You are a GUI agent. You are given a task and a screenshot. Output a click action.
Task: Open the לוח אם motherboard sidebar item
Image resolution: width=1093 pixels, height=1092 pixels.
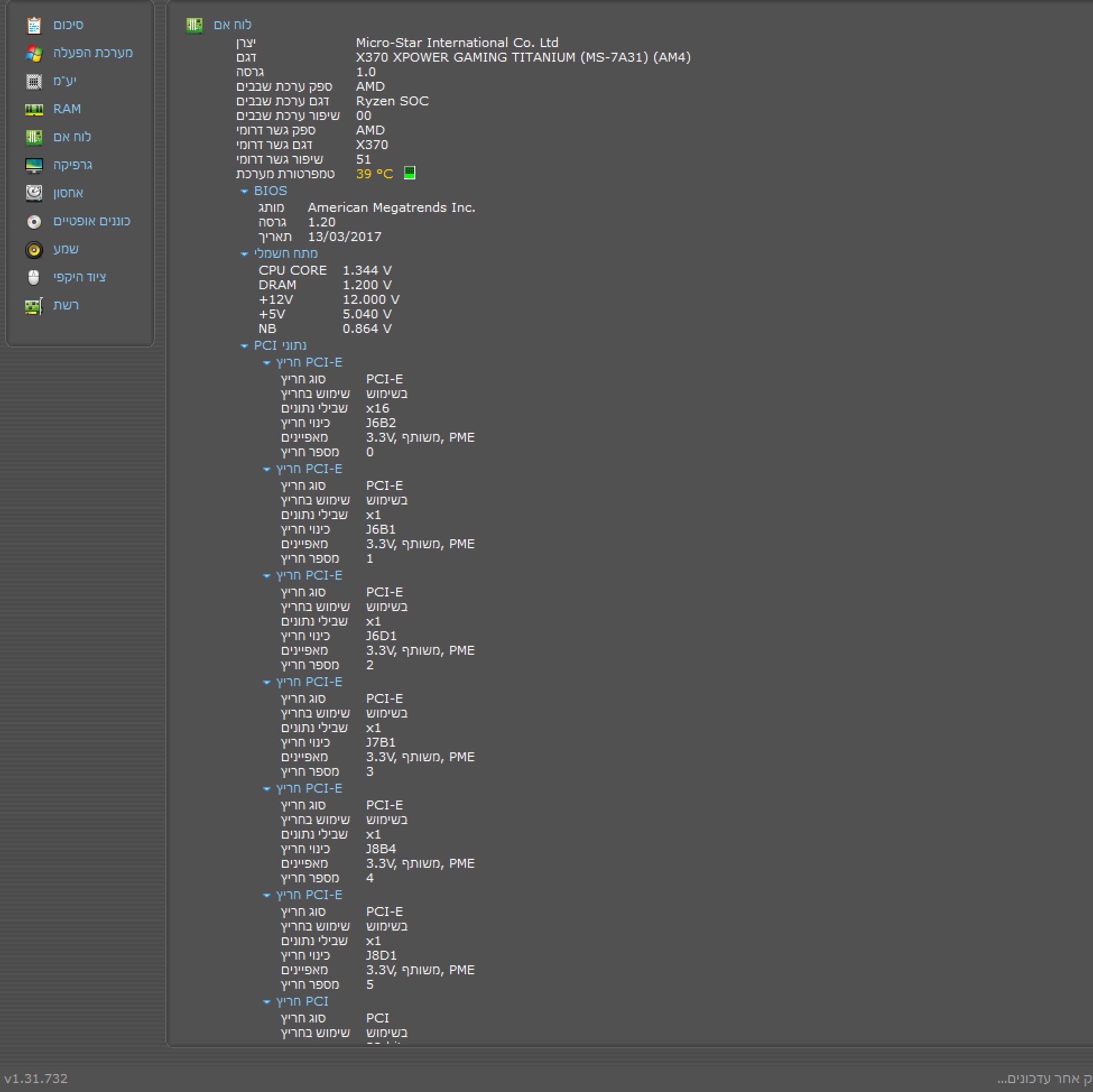tap(72, 137)
